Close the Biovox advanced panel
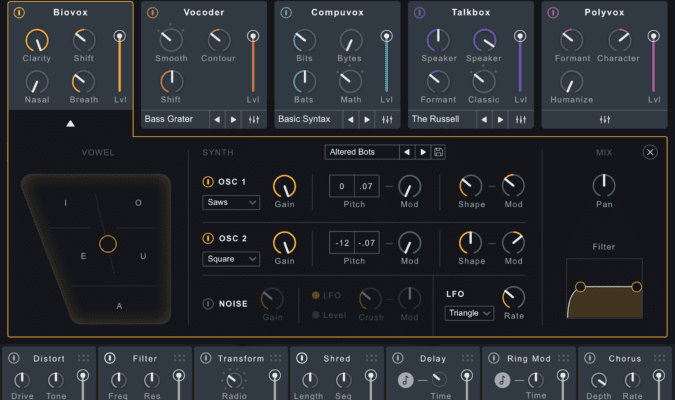This screenshot has width=675, height=400. pos(650,152)
